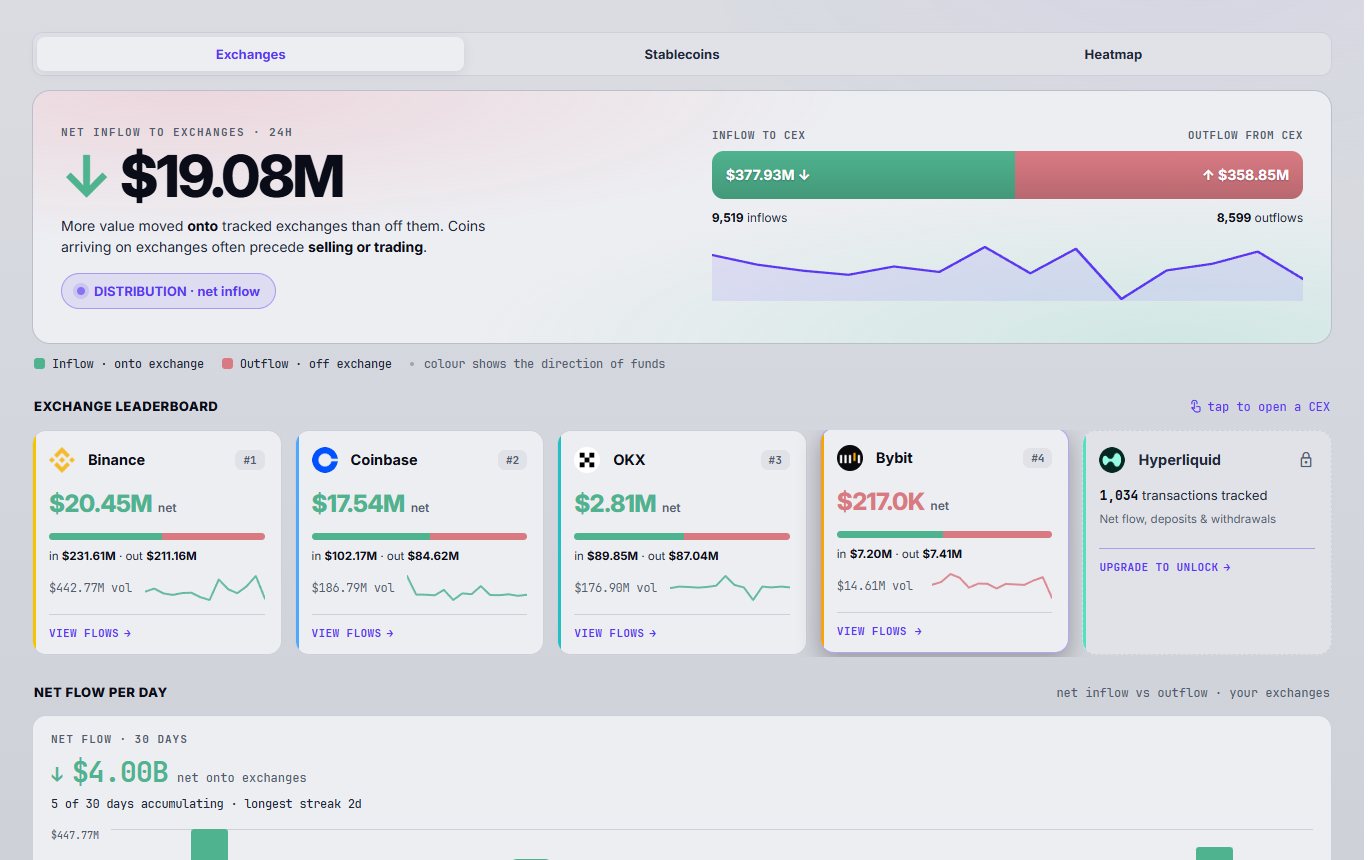This screenshot has width=1368, height=860.
Task: Click '1,034 transactions tracked' text
Action: click(x=1183, y=495)
